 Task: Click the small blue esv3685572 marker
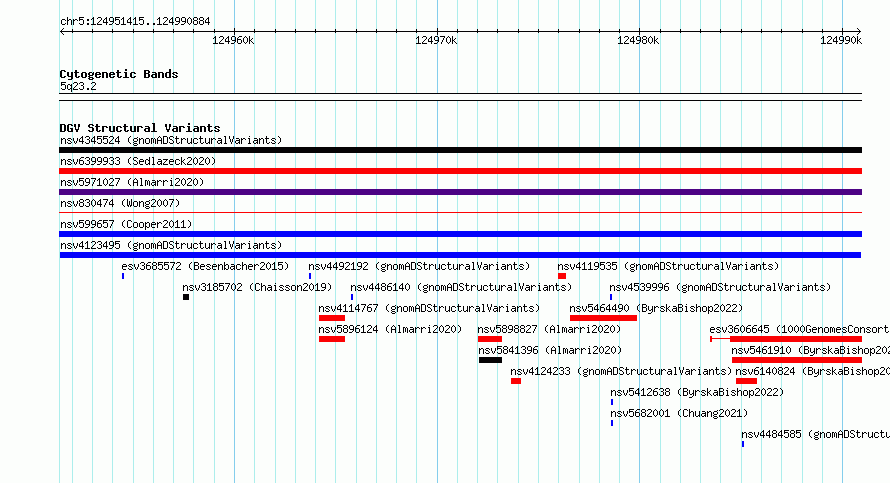123,276
